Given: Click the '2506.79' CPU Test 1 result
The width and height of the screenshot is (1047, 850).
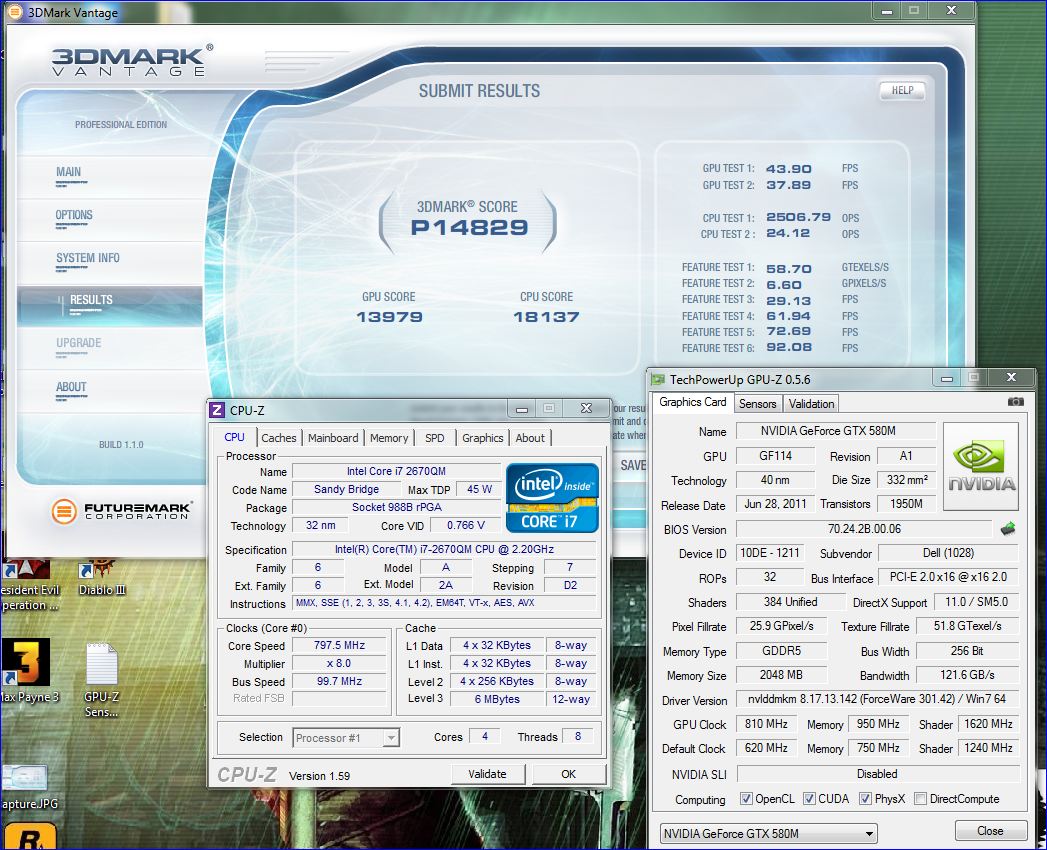Looking at the screenshot, I should (x=799, y=217).
